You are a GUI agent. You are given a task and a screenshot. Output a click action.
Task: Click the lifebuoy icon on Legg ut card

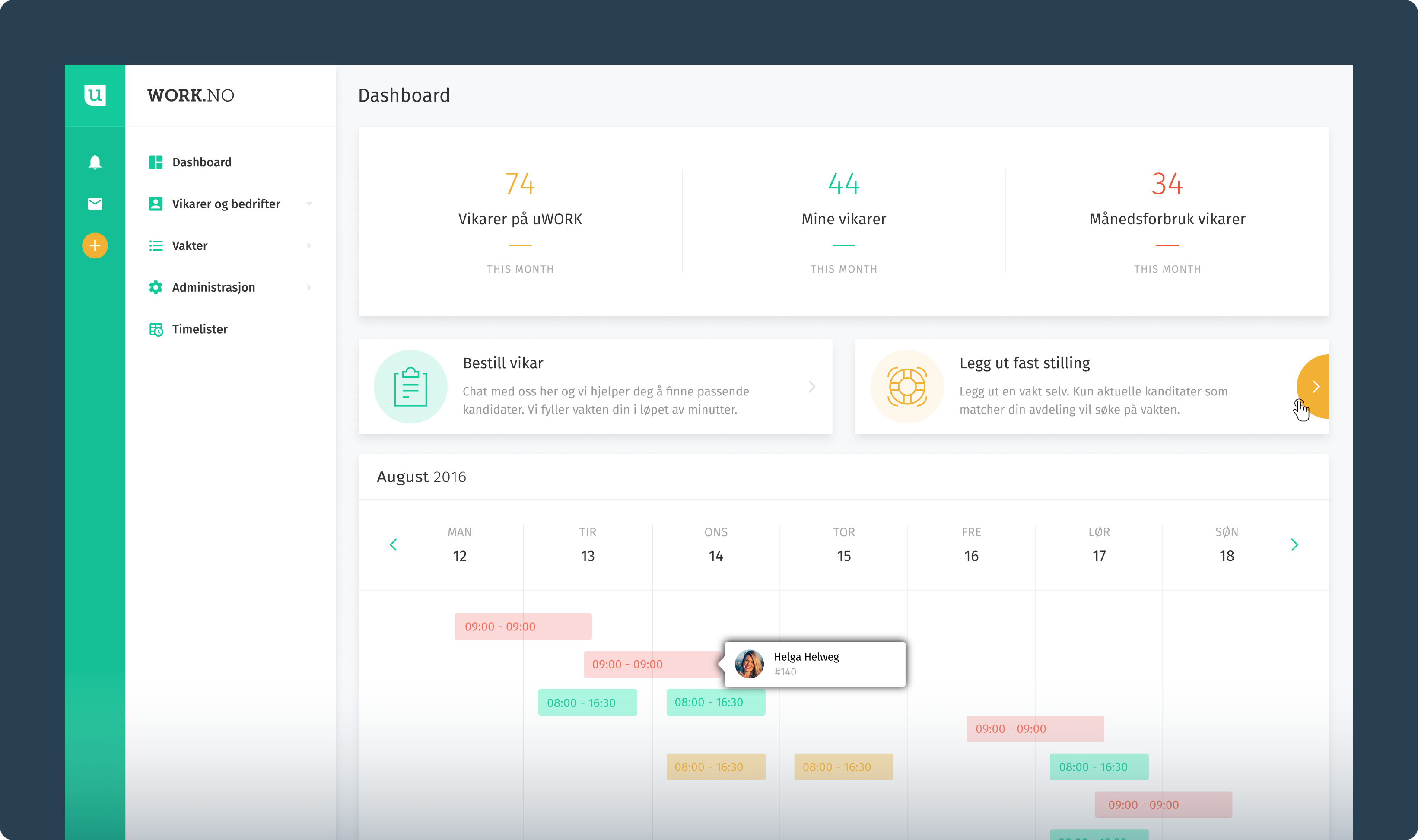[x=906, y=387]
